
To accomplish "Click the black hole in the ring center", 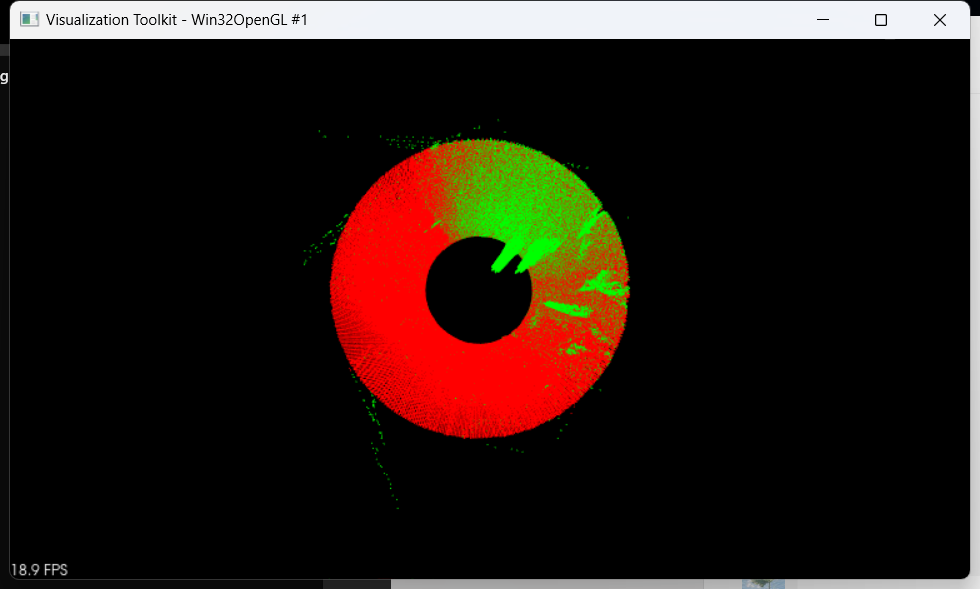I will [x=478, y=291].
